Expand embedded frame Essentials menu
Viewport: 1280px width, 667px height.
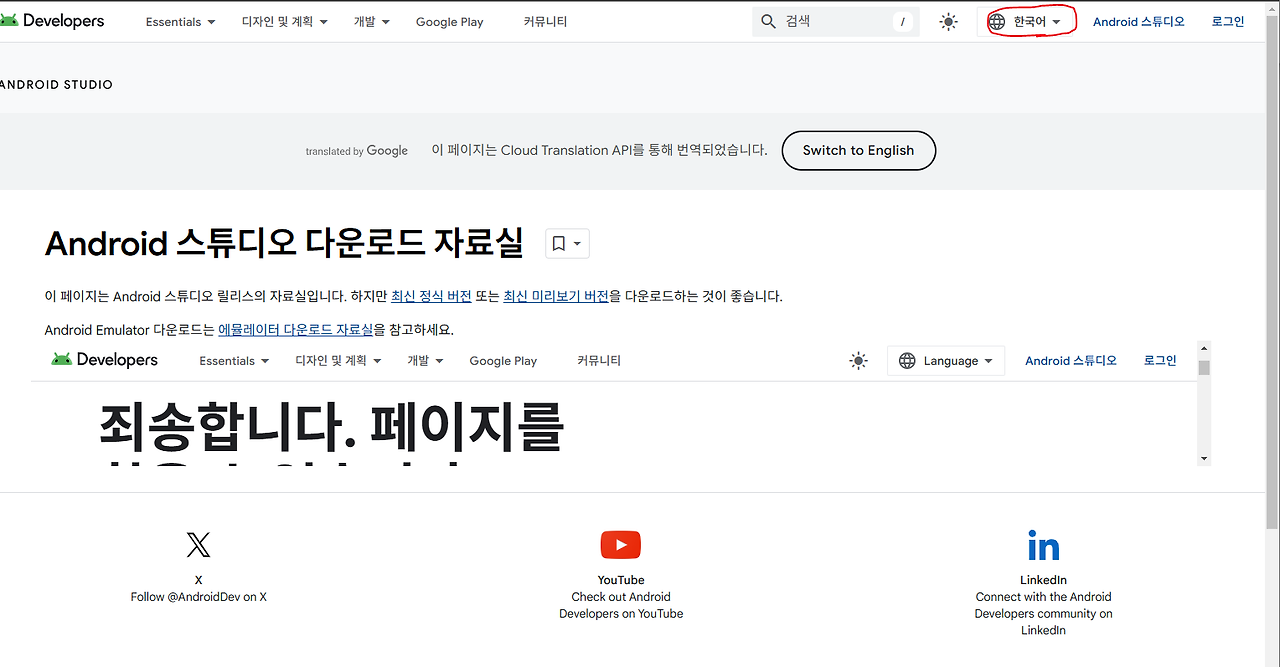[234, 361]
